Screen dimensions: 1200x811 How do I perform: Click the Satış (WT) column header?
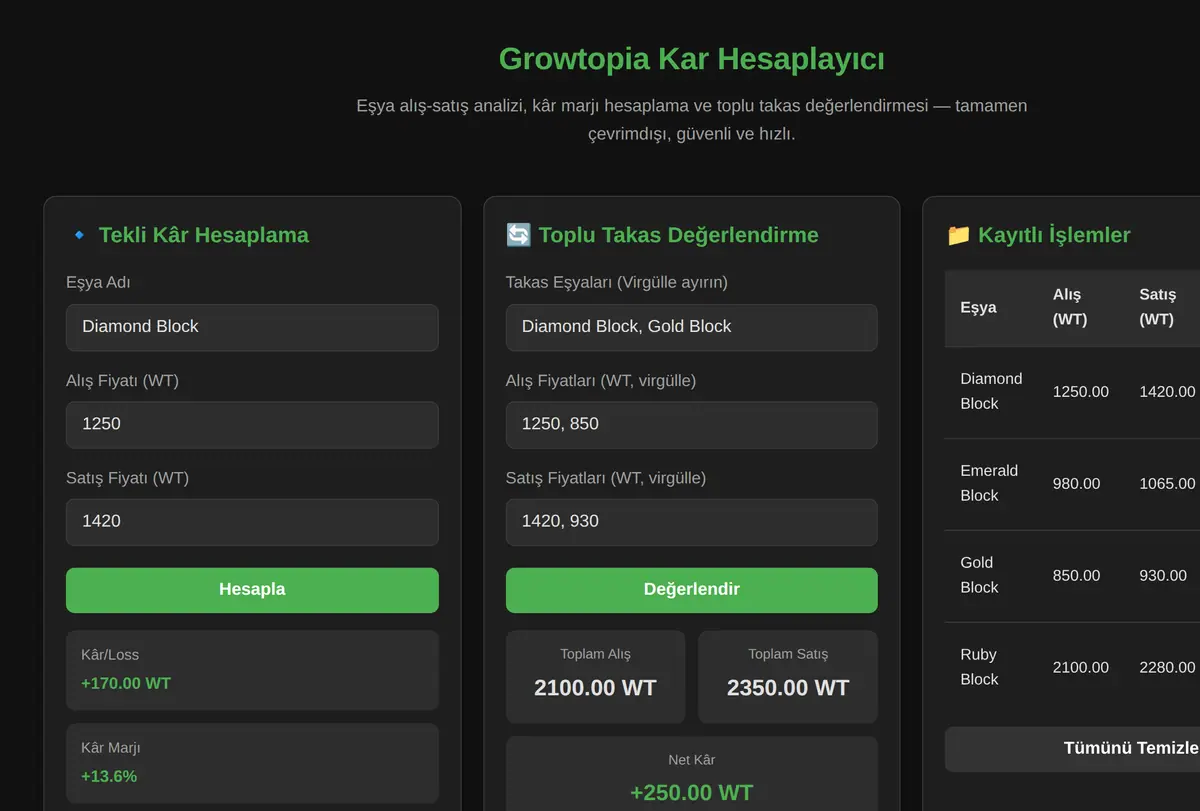pyautogui.click(x=1157, y=307)
